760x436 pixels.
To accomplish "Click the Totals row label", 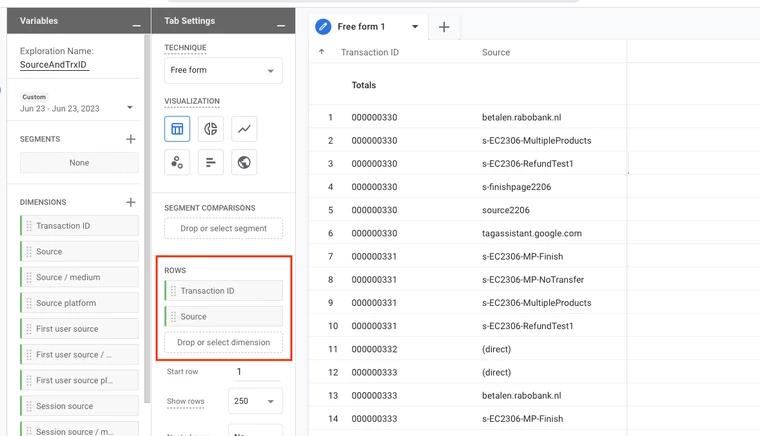I will pos(364,85).
